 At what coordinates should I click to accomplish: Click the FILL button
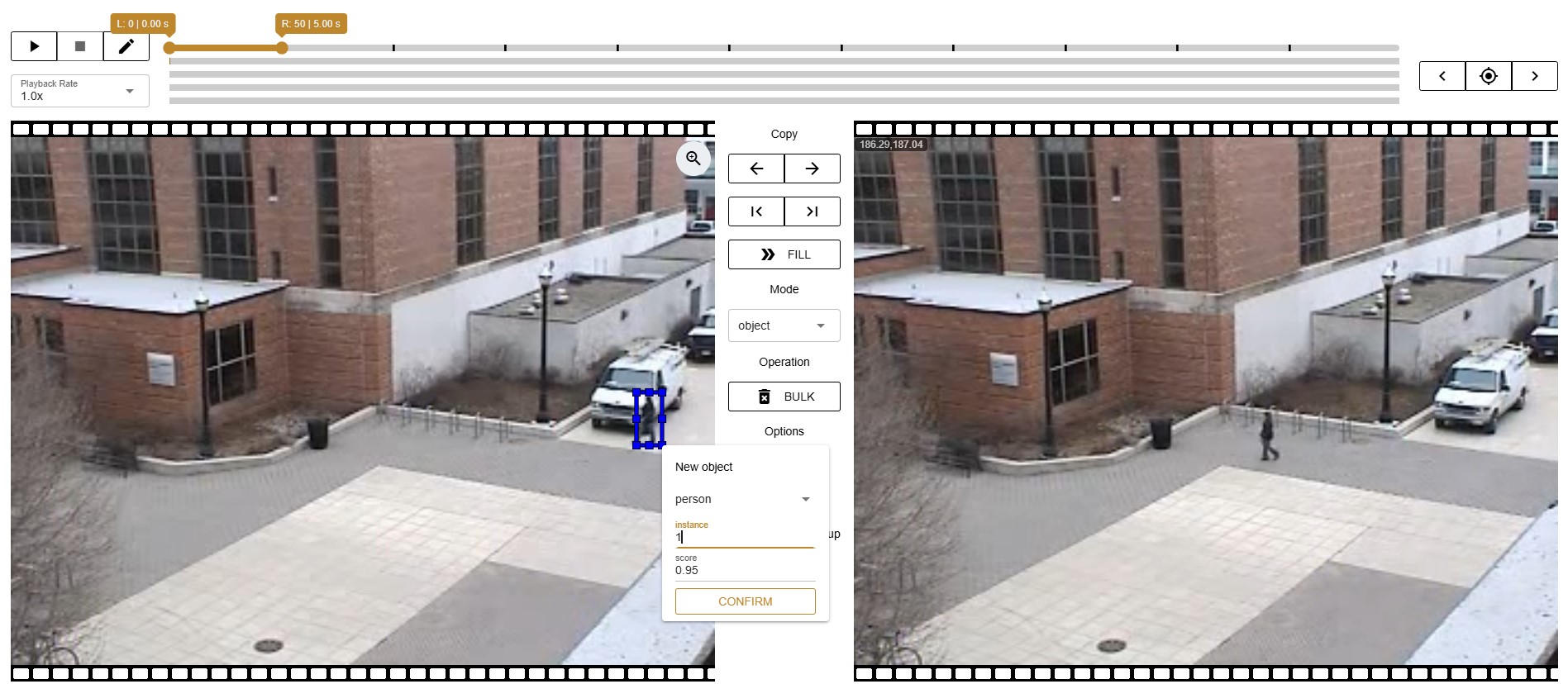784,254
